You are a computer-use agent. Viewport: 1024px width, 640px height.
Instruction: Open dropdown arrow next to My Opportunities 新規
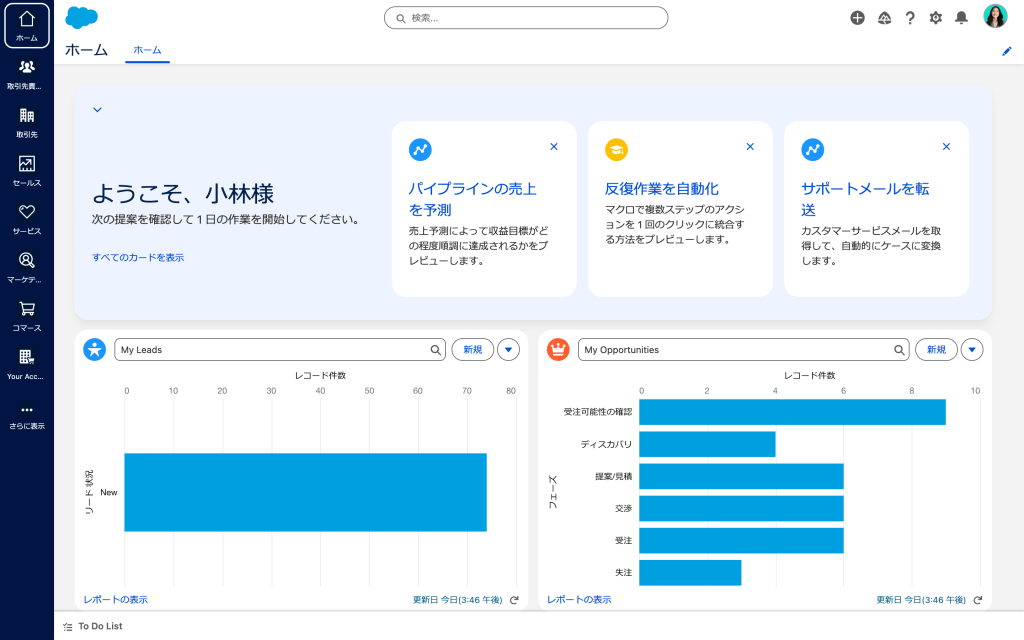point(972,350)
